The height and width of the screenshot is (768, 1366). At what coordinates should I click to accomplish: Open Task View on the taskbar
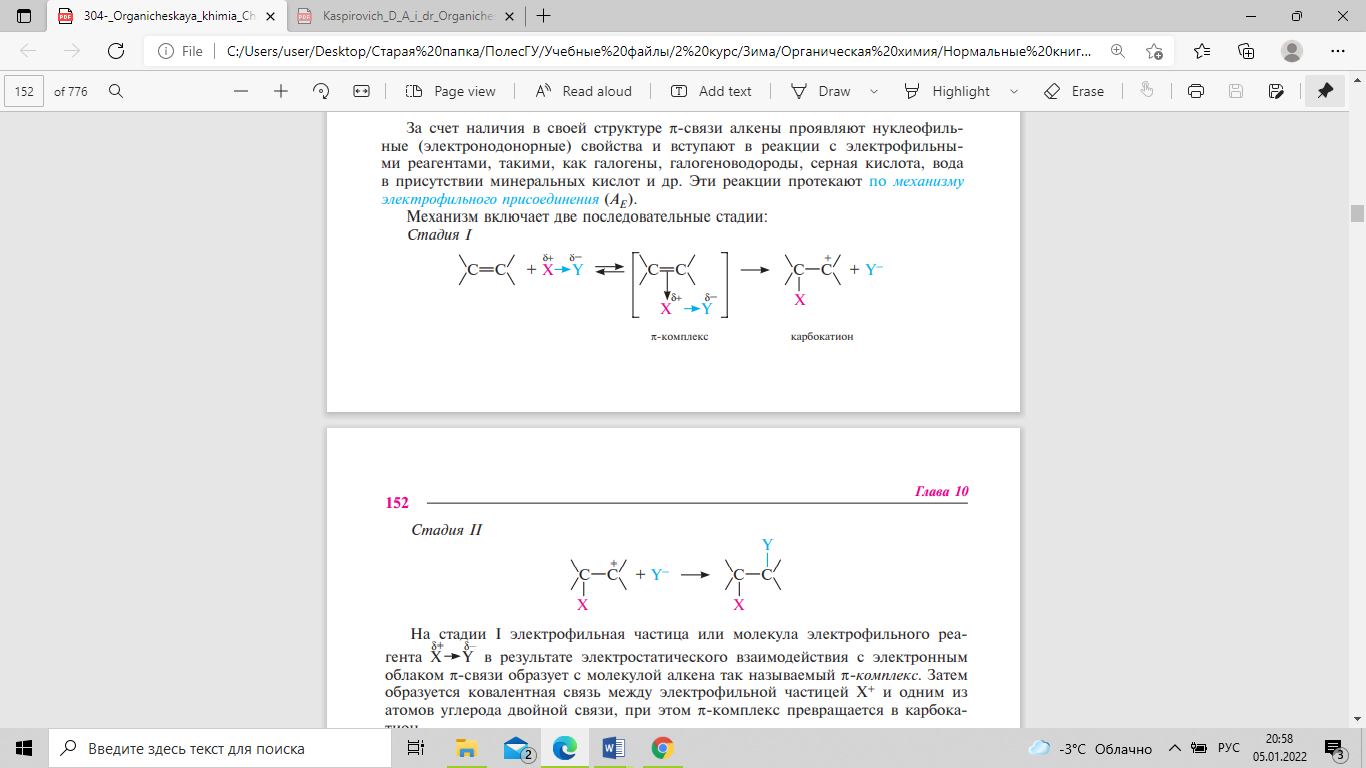[x=418, y=748]
